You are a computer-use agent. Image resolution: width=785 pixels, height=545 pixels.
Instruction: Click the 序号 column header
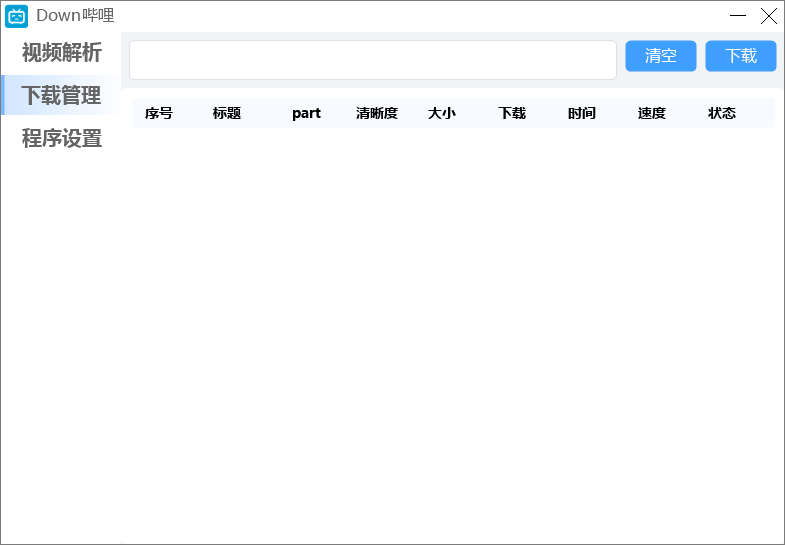pyautogui.click(x=159, y=113)
